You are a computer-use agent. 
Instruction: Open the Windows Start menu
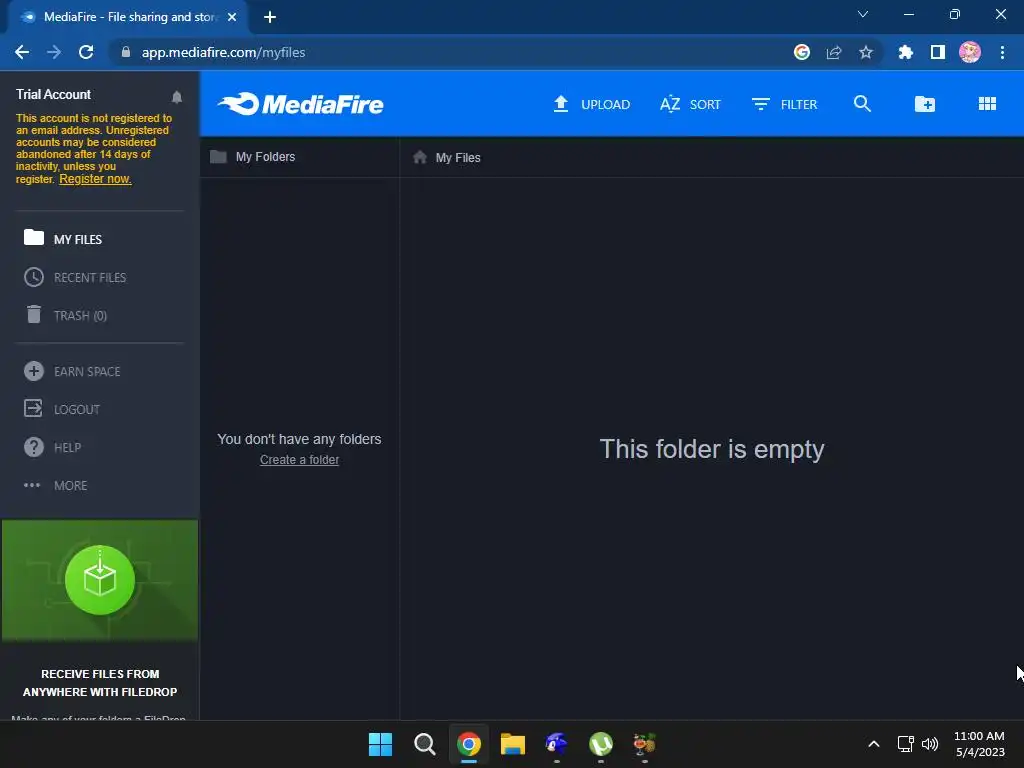(380, 744)
